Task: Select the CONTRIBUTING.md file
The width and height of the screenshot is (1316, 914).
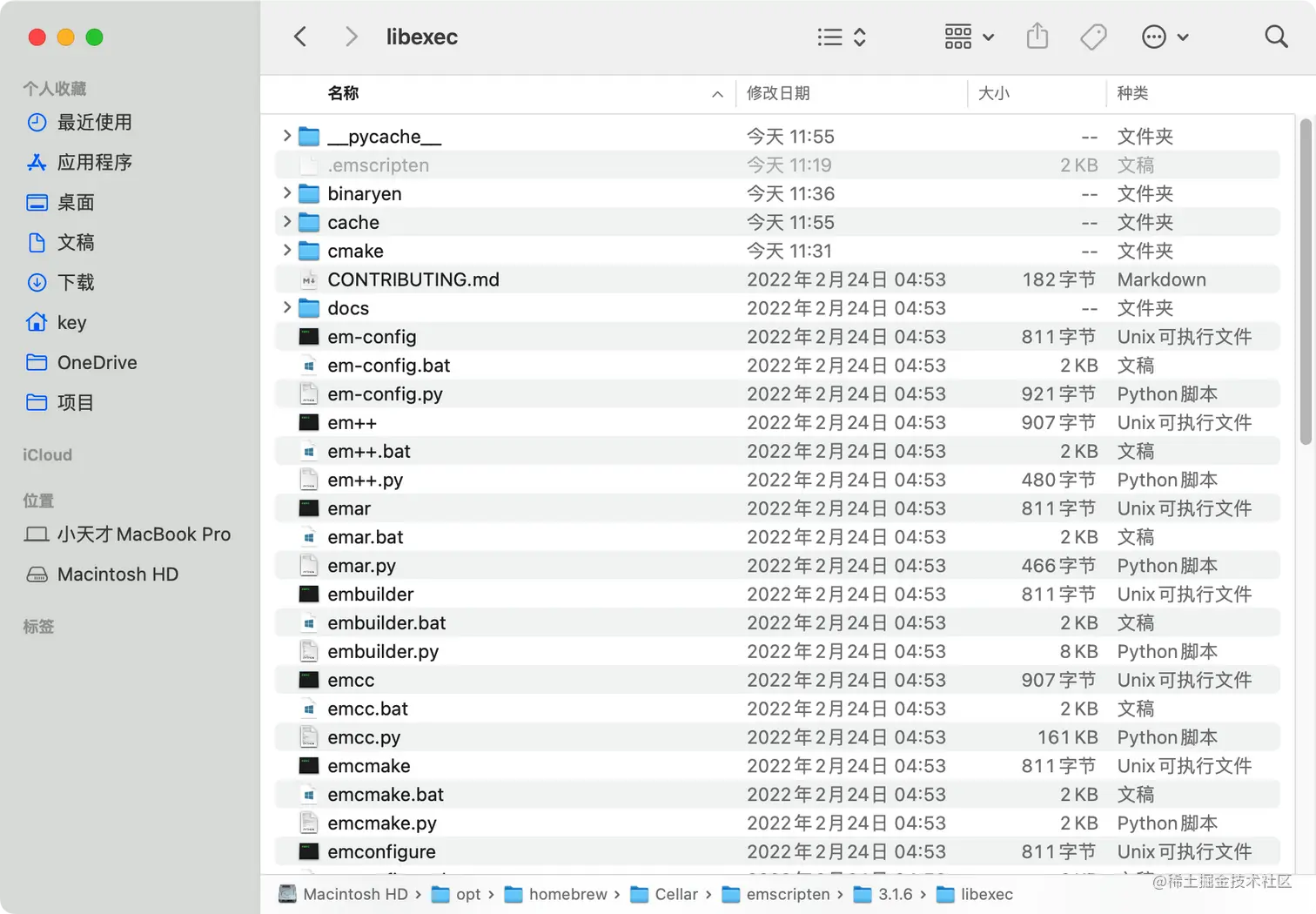Action: 413,279
